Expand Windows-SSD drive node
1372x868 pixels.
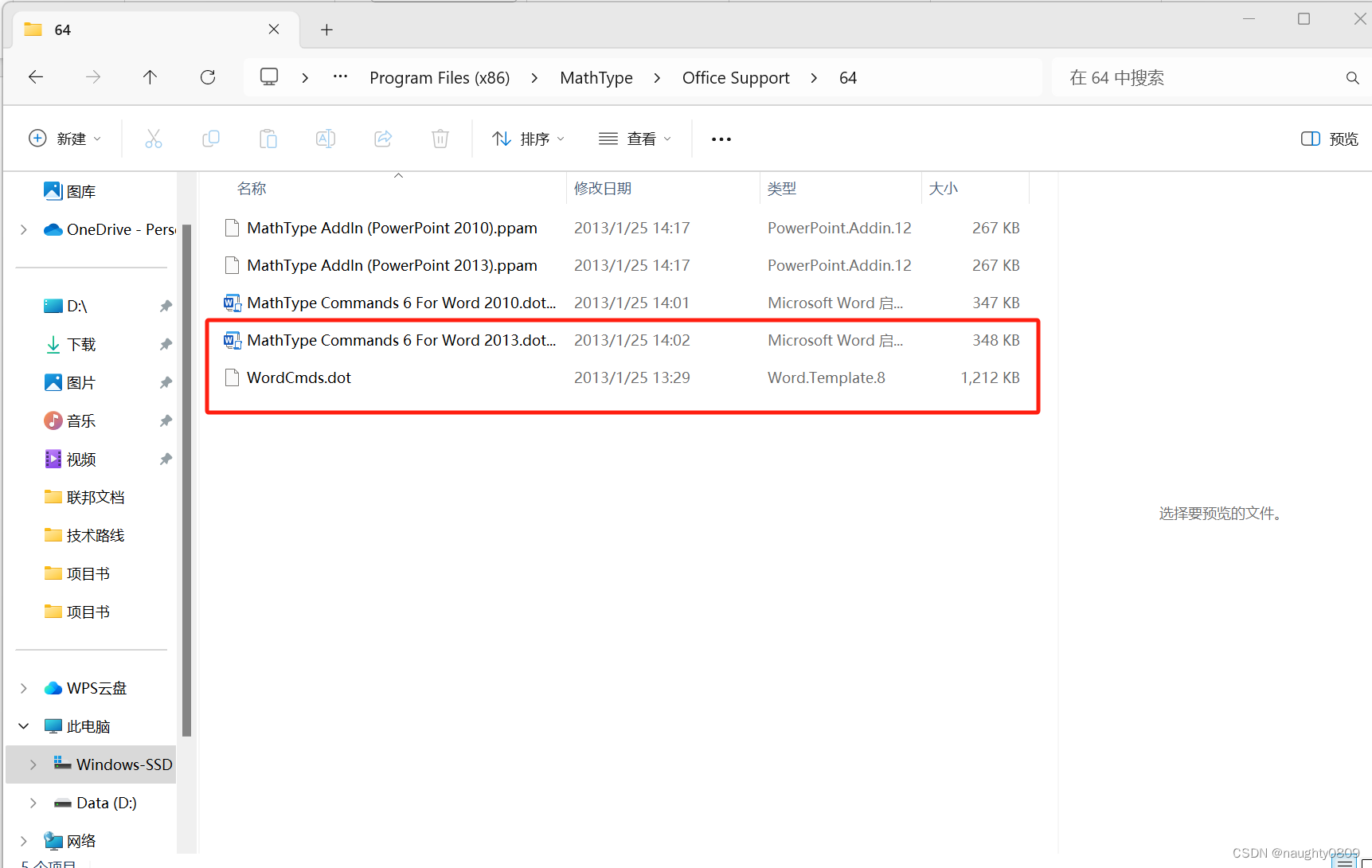pyautogui.click(x=33, y=764)
